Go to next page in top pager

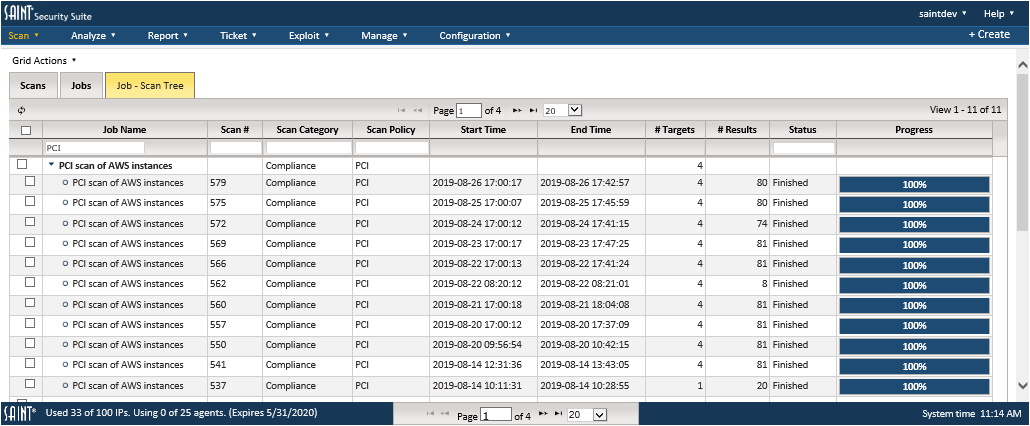pos(517,110)
